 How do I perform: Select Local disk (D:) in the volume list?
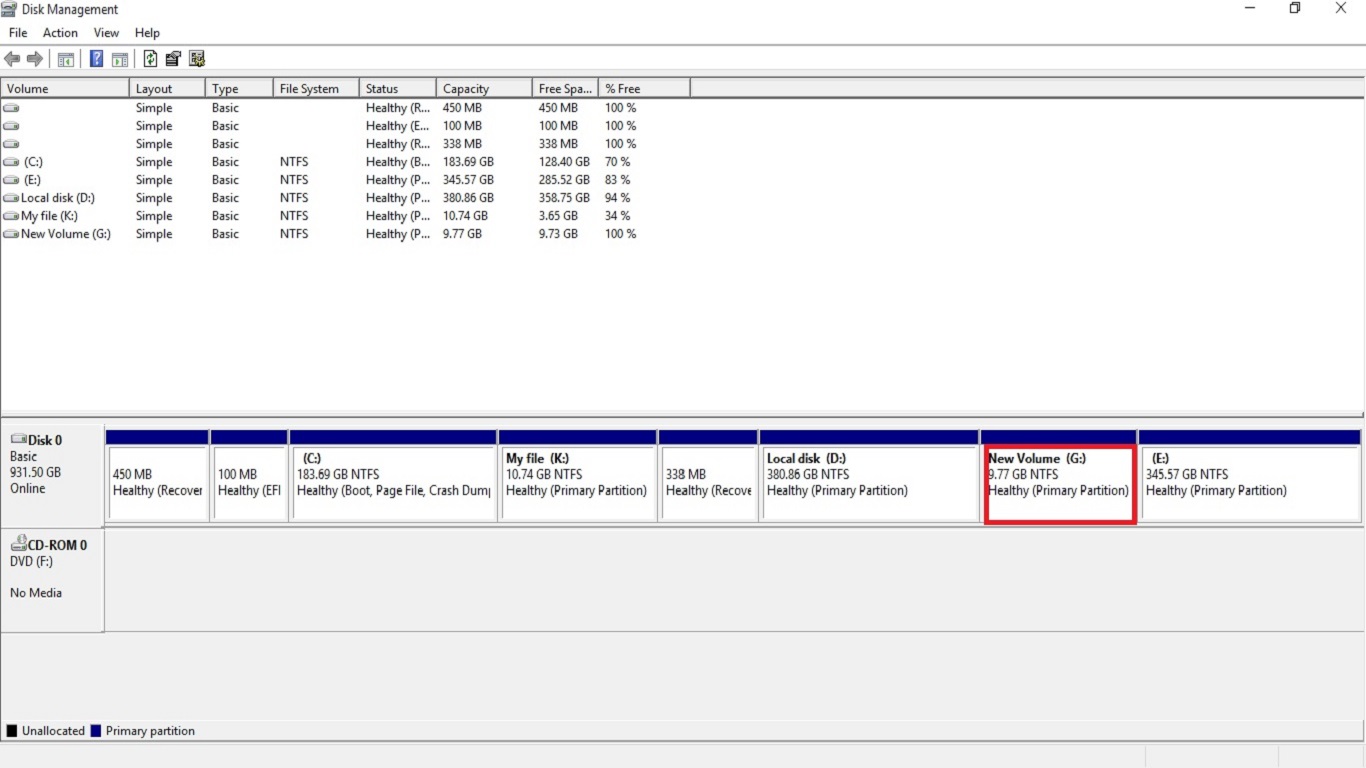click(x=345, y=198)
